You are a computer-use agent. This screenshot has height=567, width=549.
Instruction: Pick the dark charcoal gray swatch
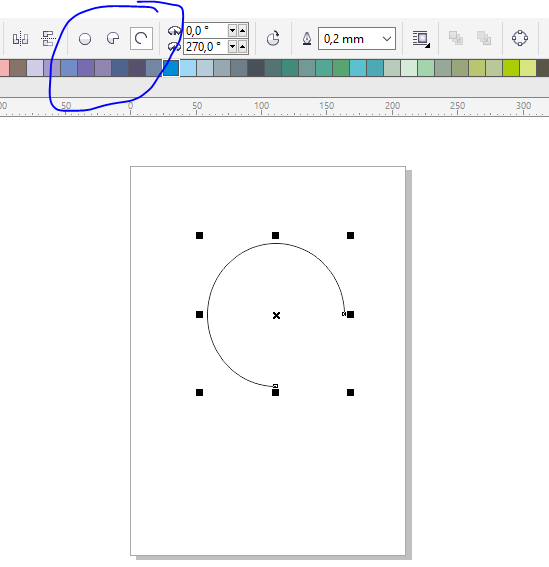tap(256, 68)
